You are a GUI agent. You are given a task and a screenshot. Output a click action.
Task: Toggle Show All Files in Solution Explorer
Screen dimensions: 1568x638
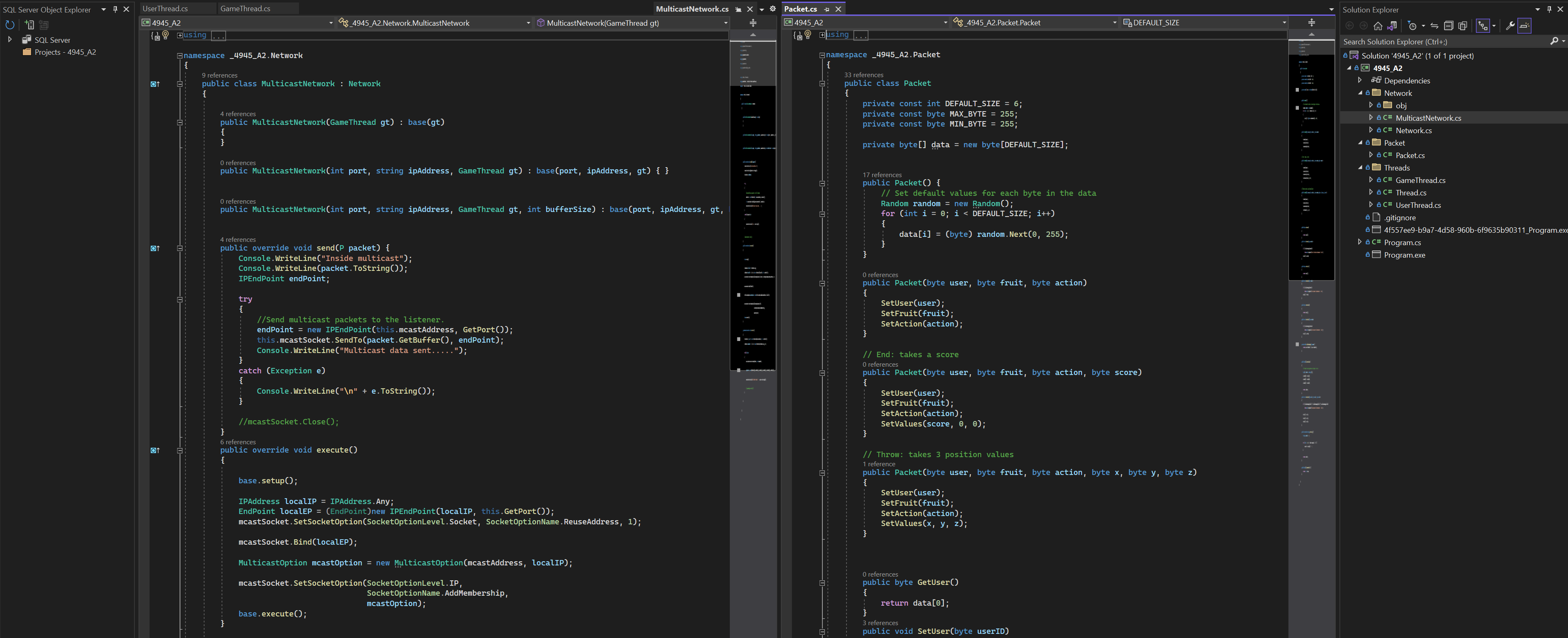(1463, 26)
